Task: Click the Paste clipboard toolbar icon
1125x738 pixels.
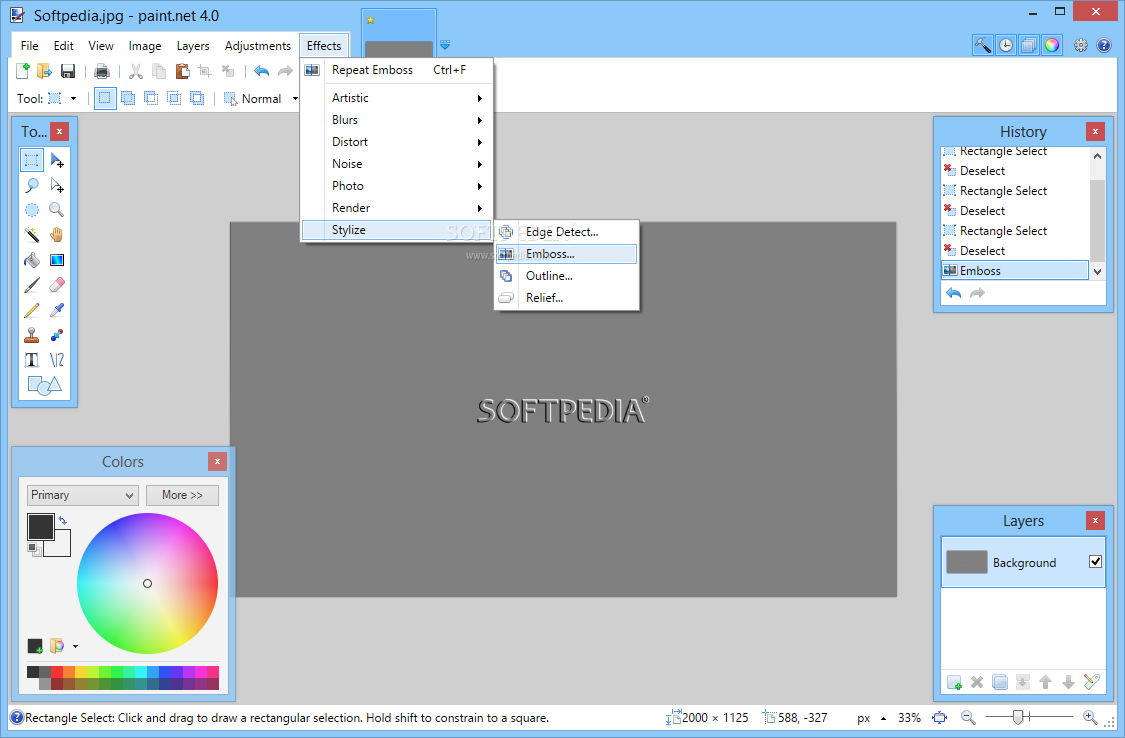Action: click(182, 70)
